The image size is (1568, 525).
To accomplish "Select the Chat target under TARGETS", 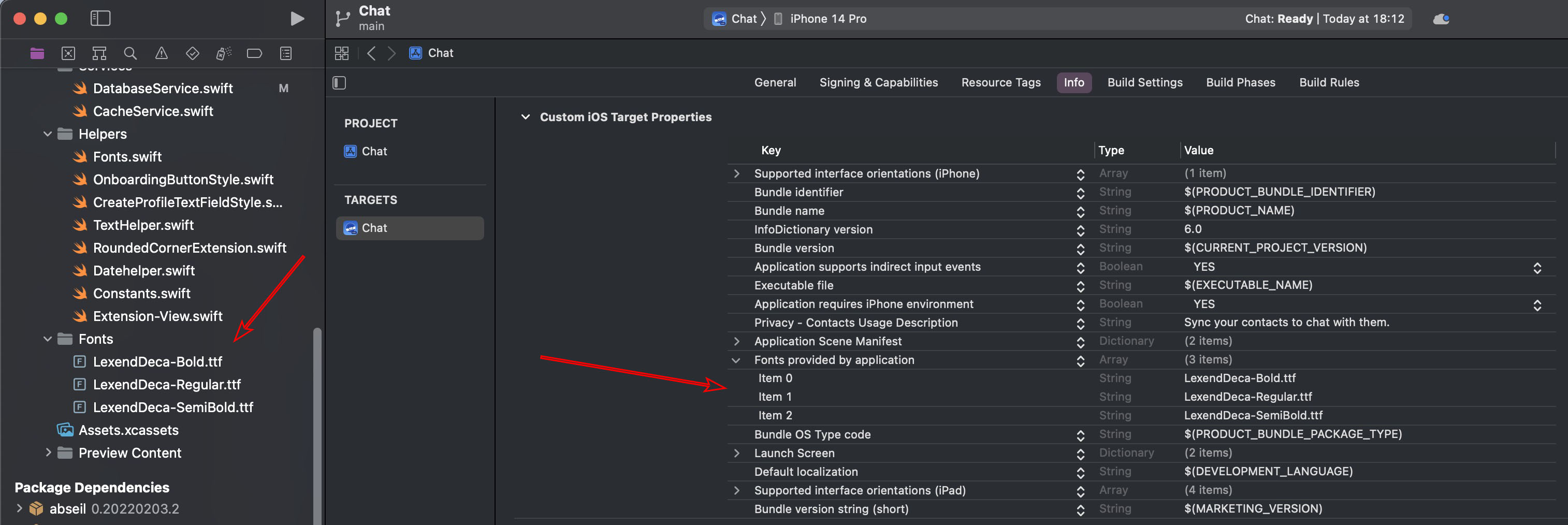I will 410,228.
